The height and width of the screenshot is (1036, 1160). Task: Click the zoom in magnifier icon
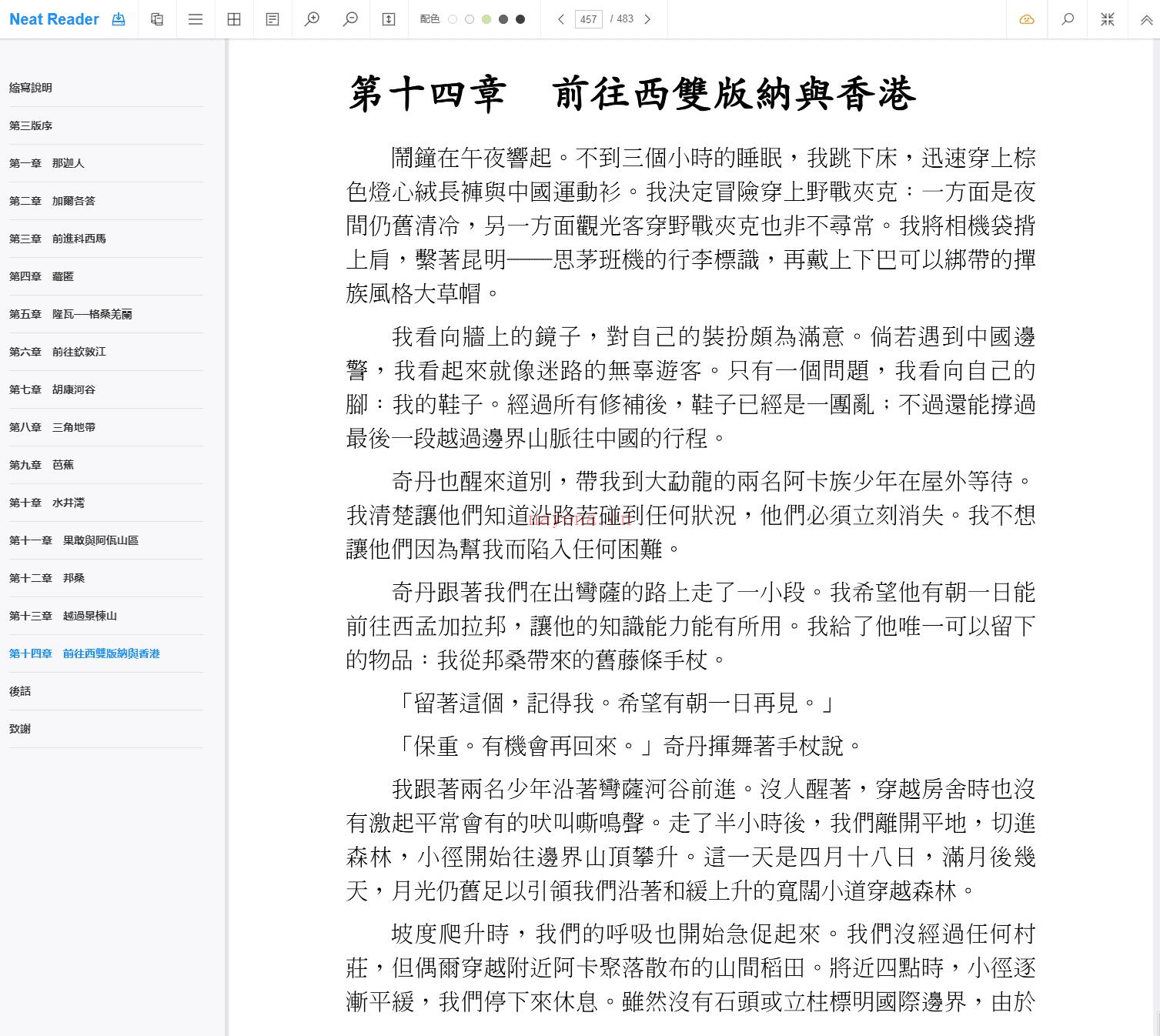tap(312, 19)
